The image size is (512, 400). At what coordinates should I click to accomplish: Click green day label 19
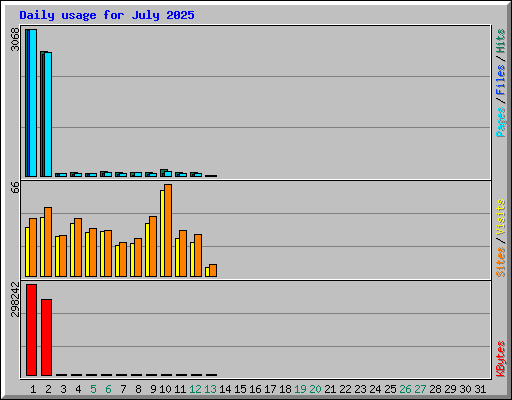tap(300, 389)
